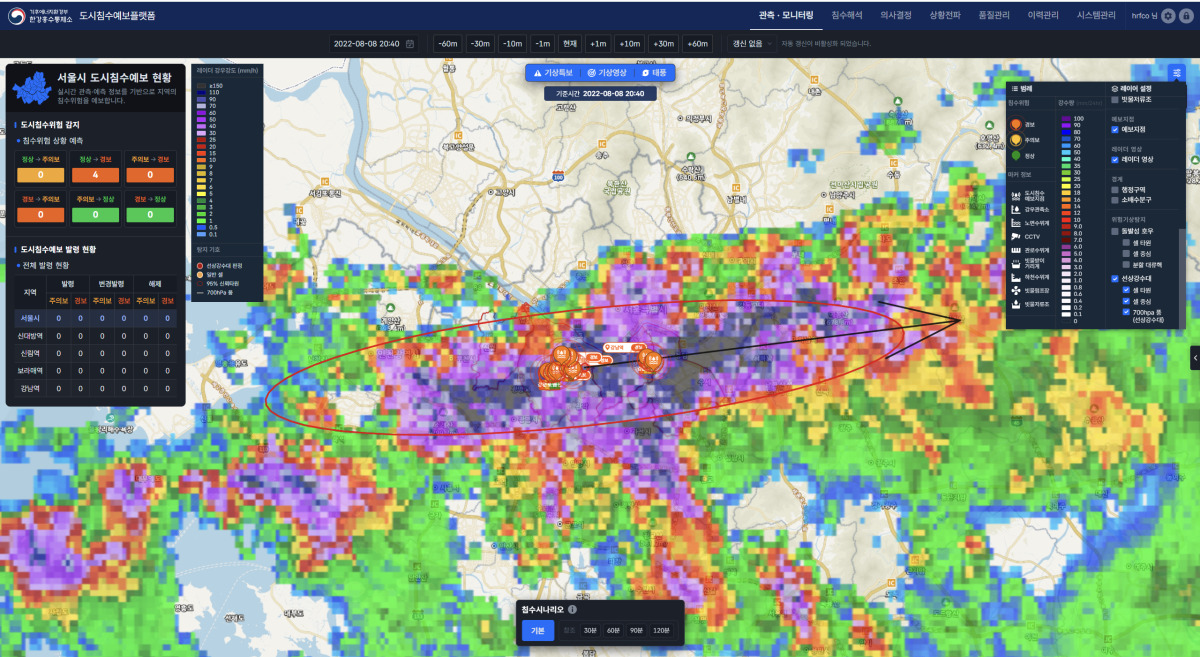Image resolution: width=1200 pixels, height=657 pixels.
Task: Click the 관로수위계 legend icon
Action: pyautogui.click(x=1016, y=250)
